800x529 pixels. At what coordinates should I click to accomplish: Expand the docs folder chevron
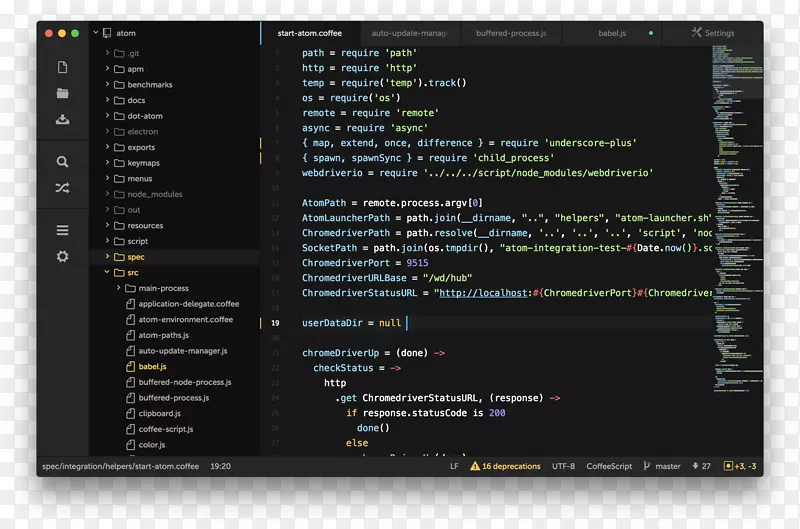[107, 100]
